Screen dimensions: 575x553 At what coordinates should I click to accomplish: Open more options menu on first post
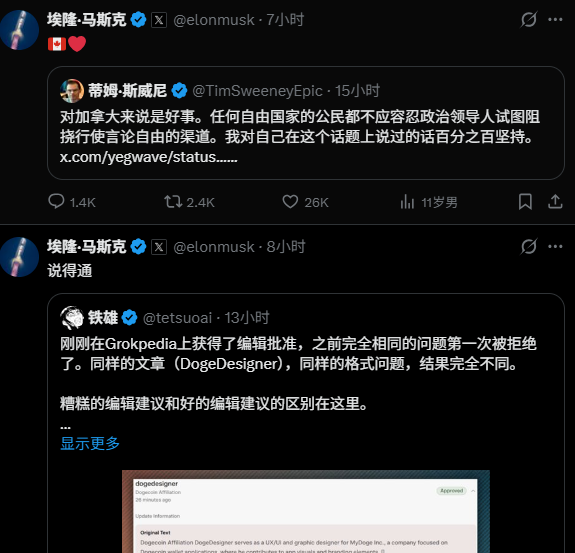point(555,19)
